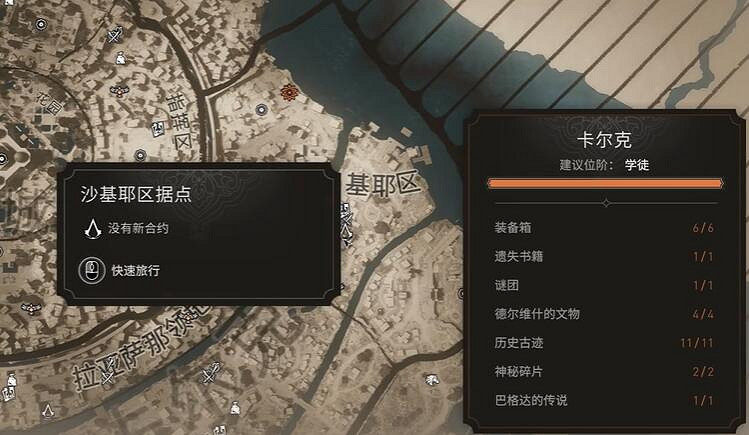This screenshot has height=435, width=749.
Task: Click the 巴格达的传说 1/1 entry
Action: [604, 400]
